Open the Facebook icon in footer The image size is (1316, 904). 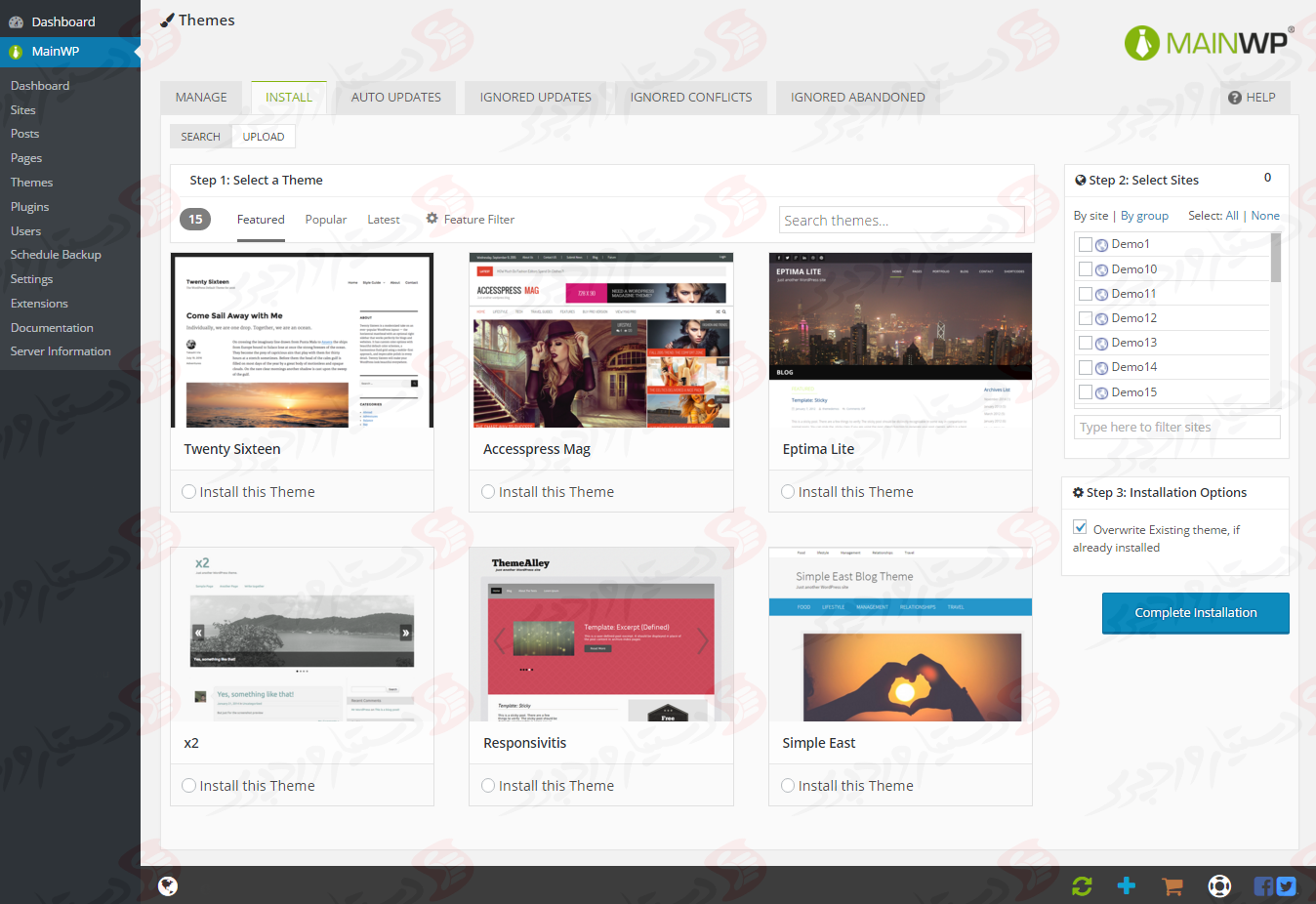(x=1263, y=886)
